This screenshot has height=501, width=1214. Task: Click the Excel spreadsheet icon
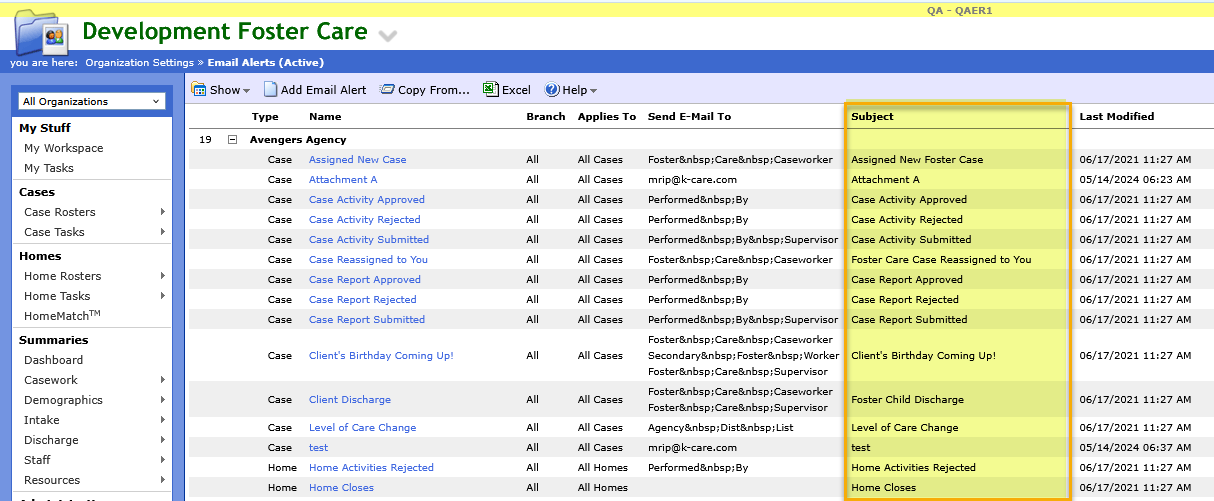[x=490, y=90]
